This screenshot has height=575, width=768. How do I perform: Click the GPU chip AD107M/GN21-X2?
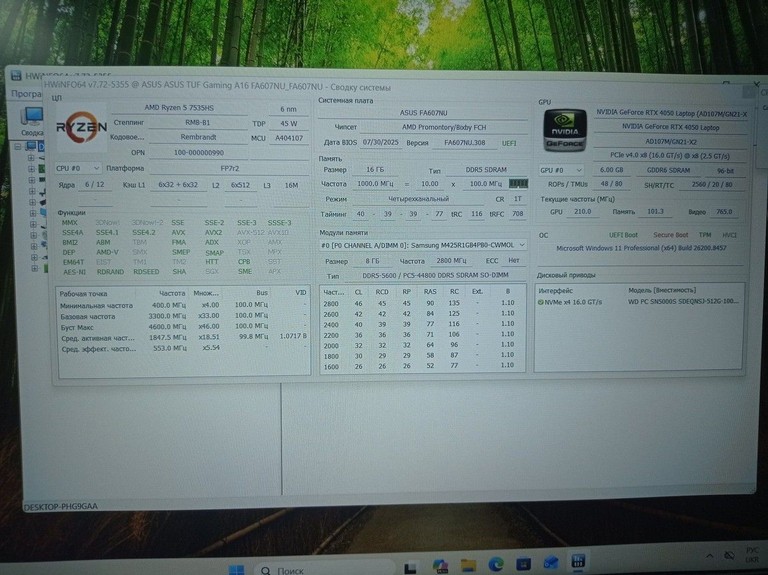(x=671, y=142)
